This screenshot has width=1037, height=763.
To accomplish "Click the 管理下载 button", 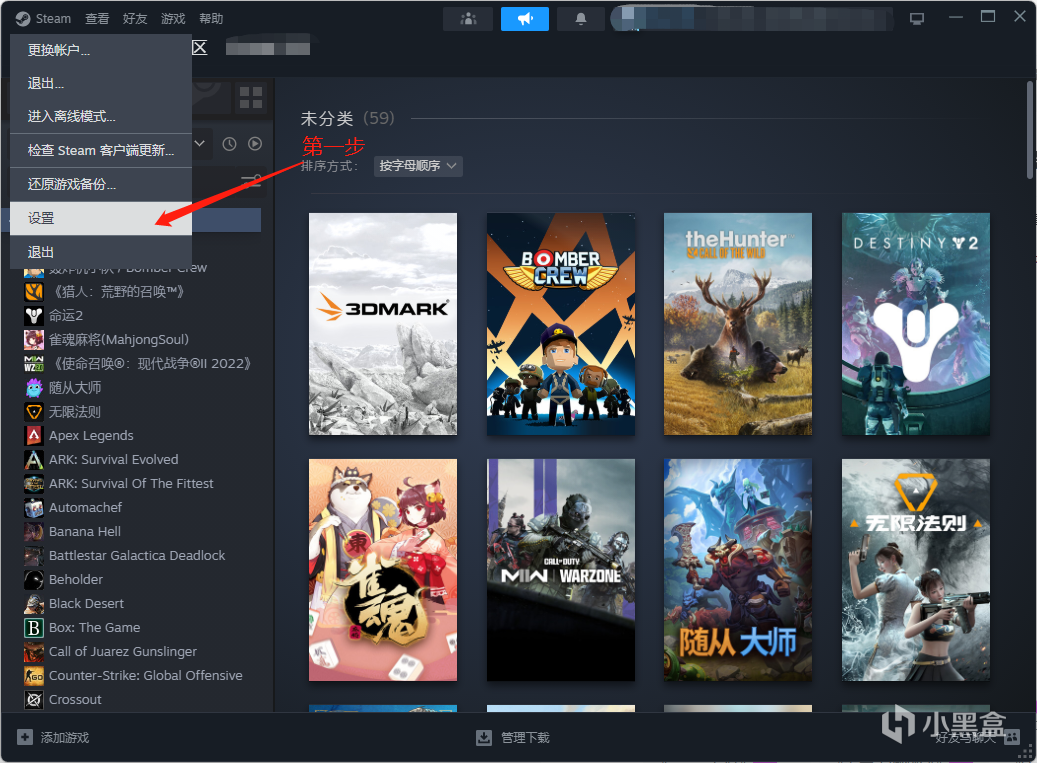I will pos(513,737).
